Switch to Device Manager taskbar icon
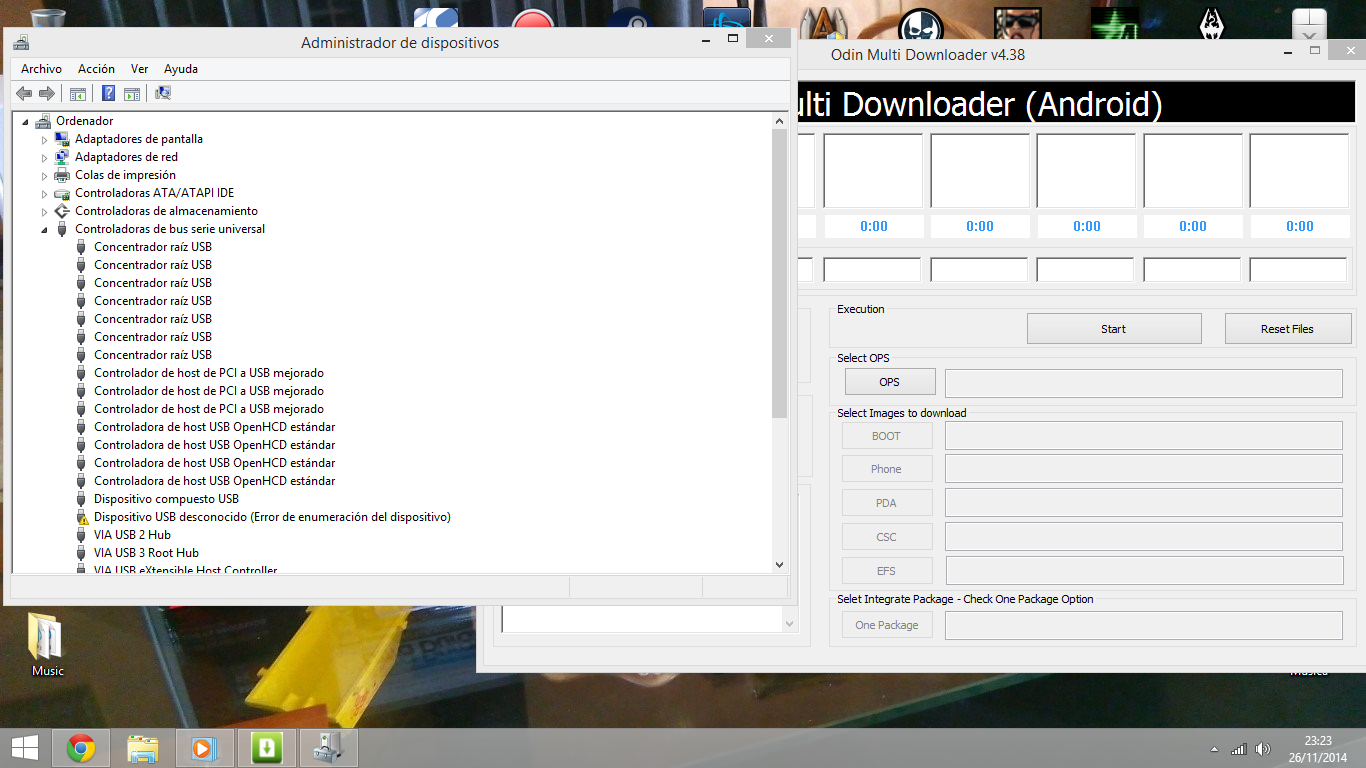The height and width of the screenshot is (768, 1366). (328, 748)
